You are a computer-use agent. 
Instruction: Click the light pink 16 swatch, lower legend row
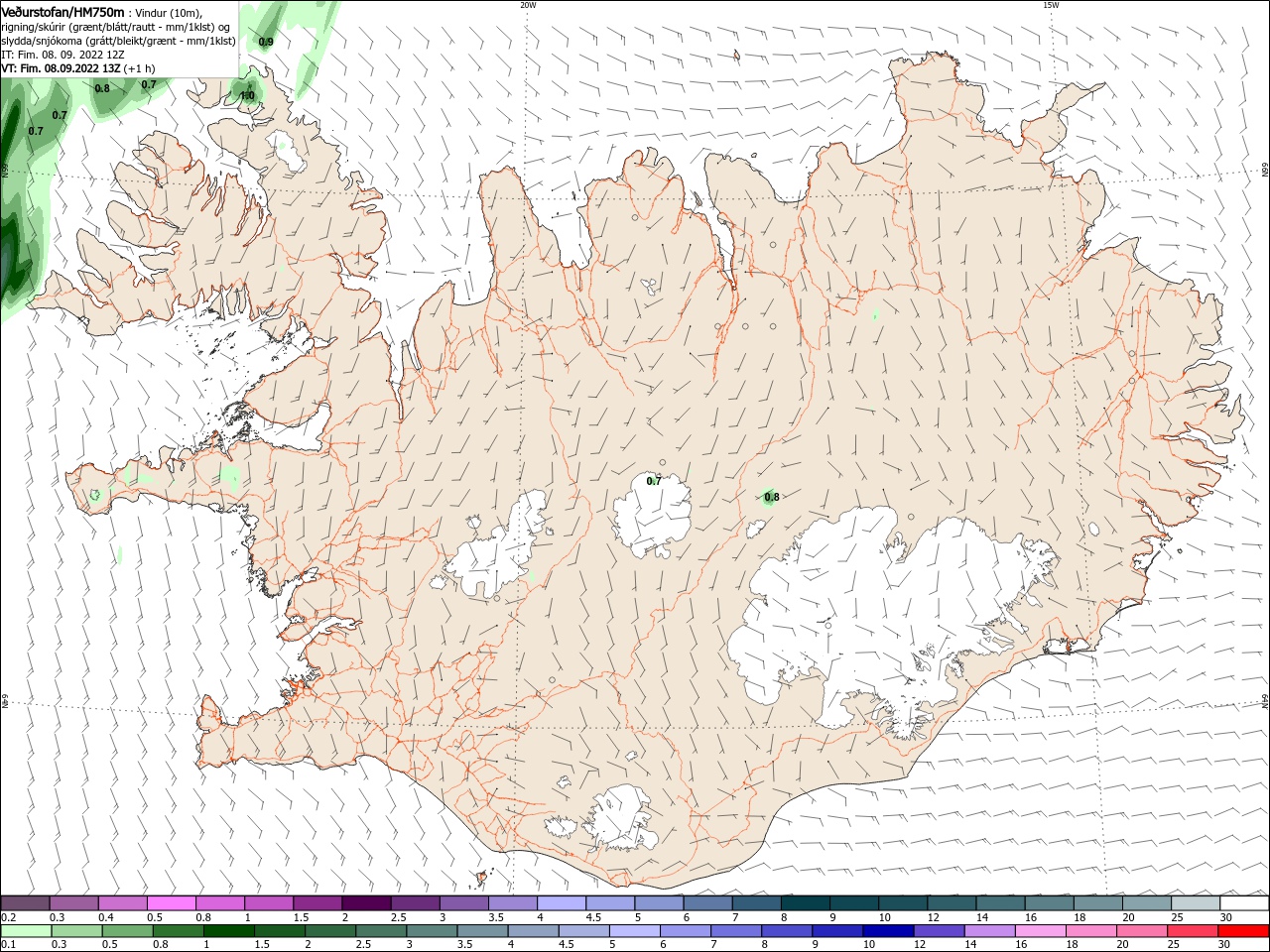tap(1040, 931)
